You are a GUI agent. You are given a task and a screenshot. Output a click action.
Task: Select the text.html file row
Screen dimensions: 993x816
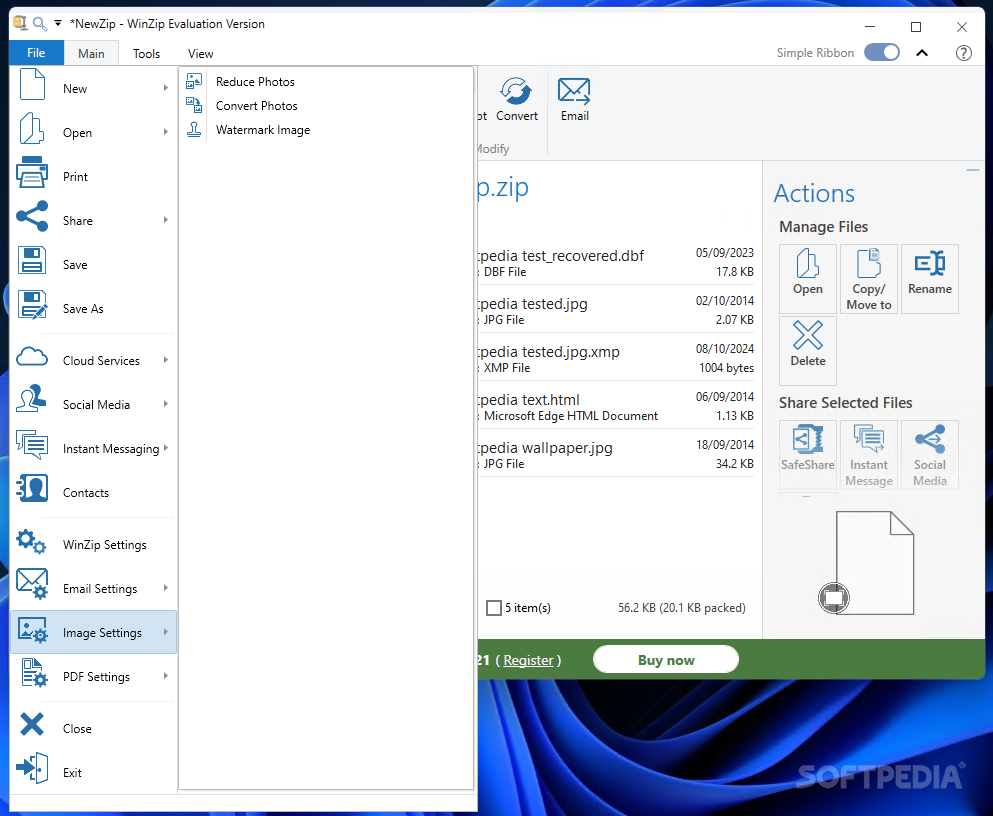point(616,407)
